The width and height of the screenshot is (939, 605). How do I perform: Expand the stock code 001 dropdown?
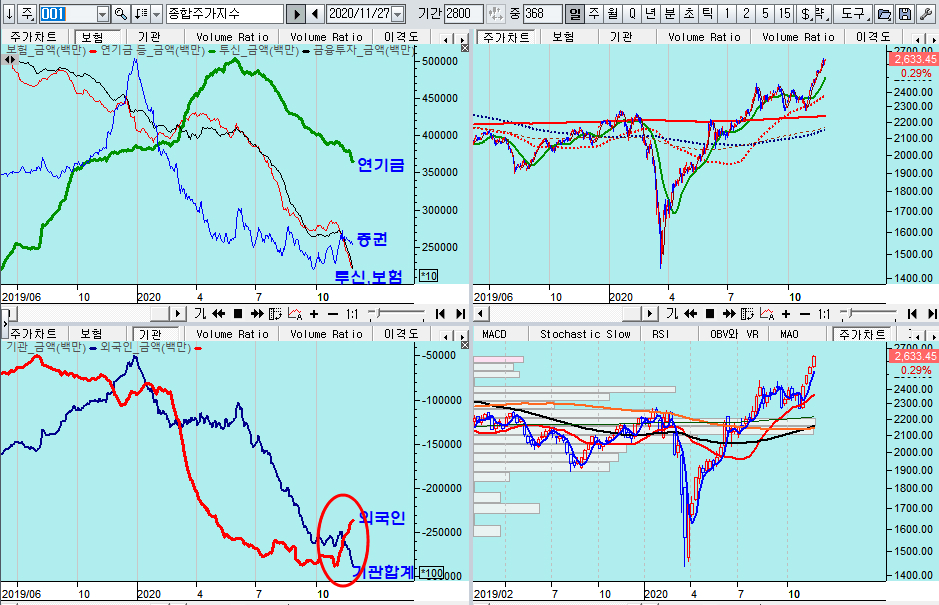point(103,14)
